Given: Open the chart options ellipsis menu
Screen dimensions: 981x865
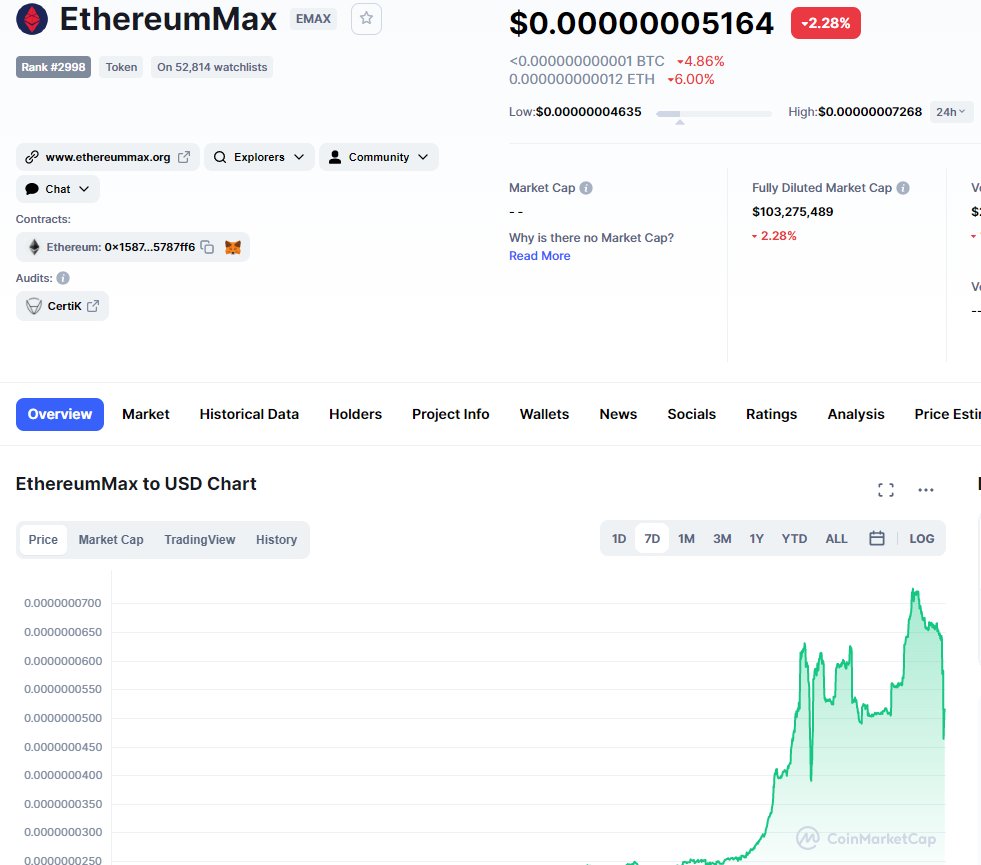Looking at the screenshot, I should (x=925, y=490).
